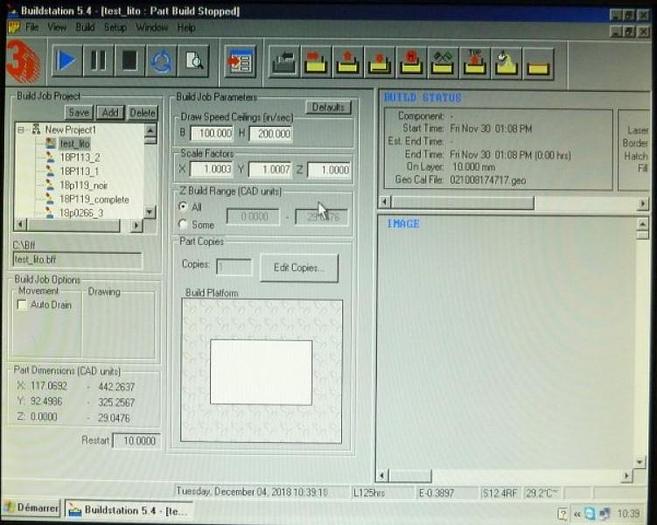Click the help question mark icon in taskbar

click(x=563, y=513)
